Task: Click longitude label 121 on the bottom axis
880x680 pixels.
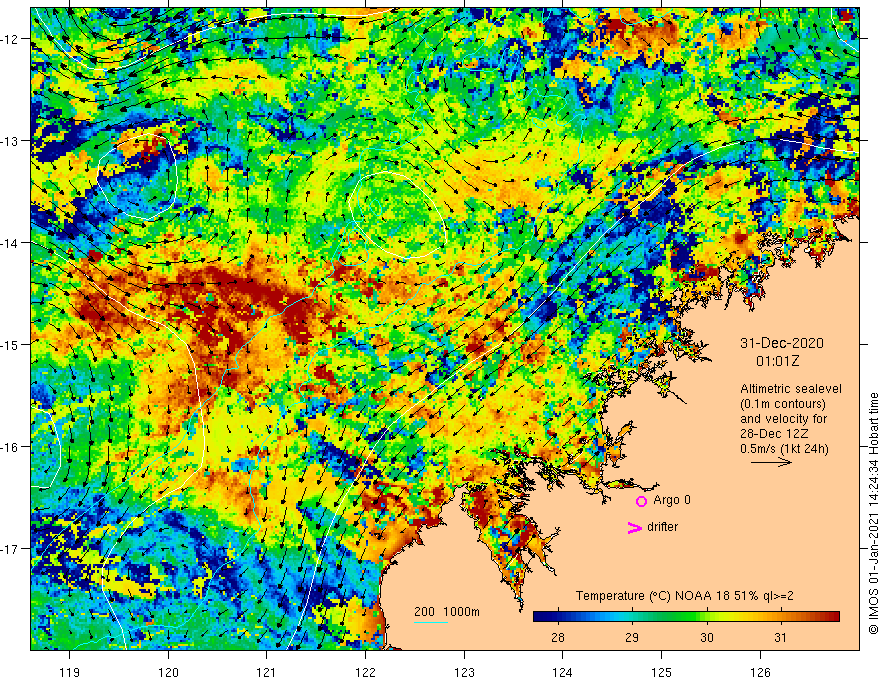Action: 266,672
